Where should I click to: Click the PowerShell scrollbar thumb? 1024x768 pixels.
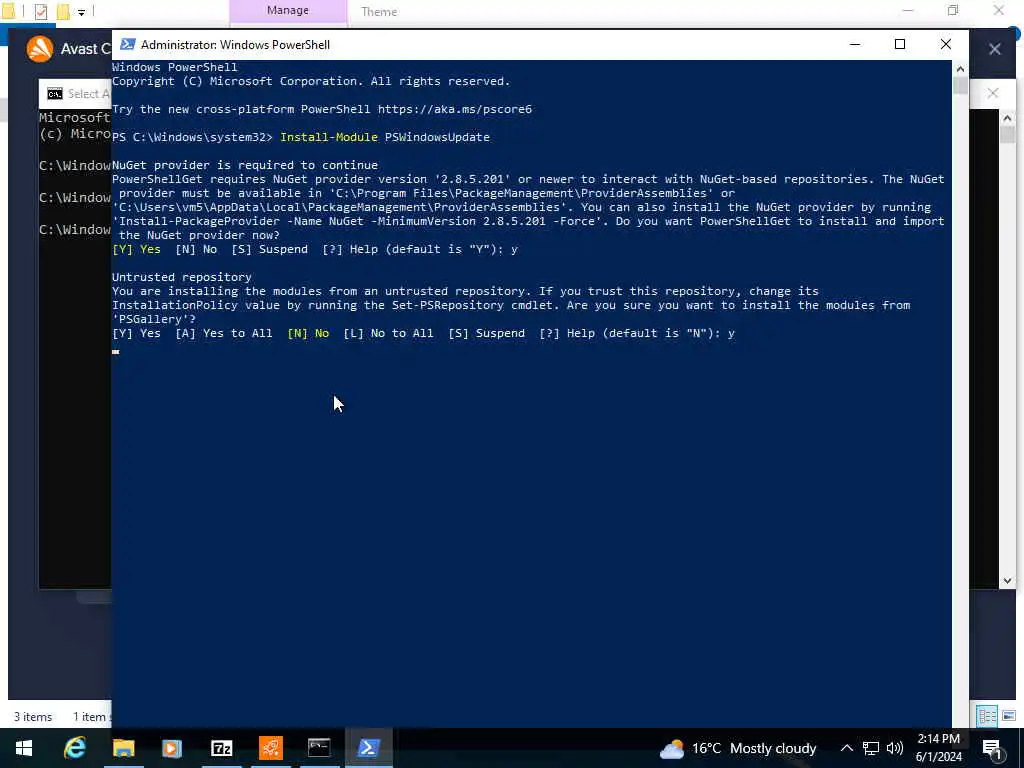click(x=960, y=86)
